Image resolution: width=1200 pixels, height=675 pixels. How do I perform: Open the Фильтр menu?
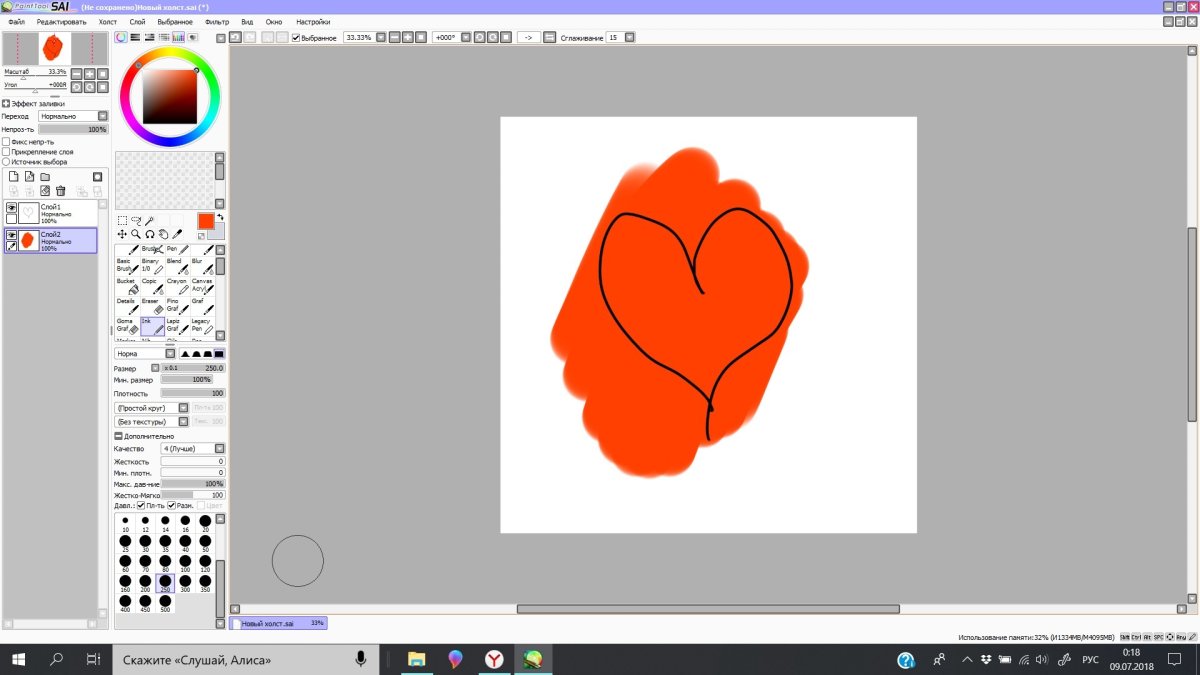[x=216, y=21]
